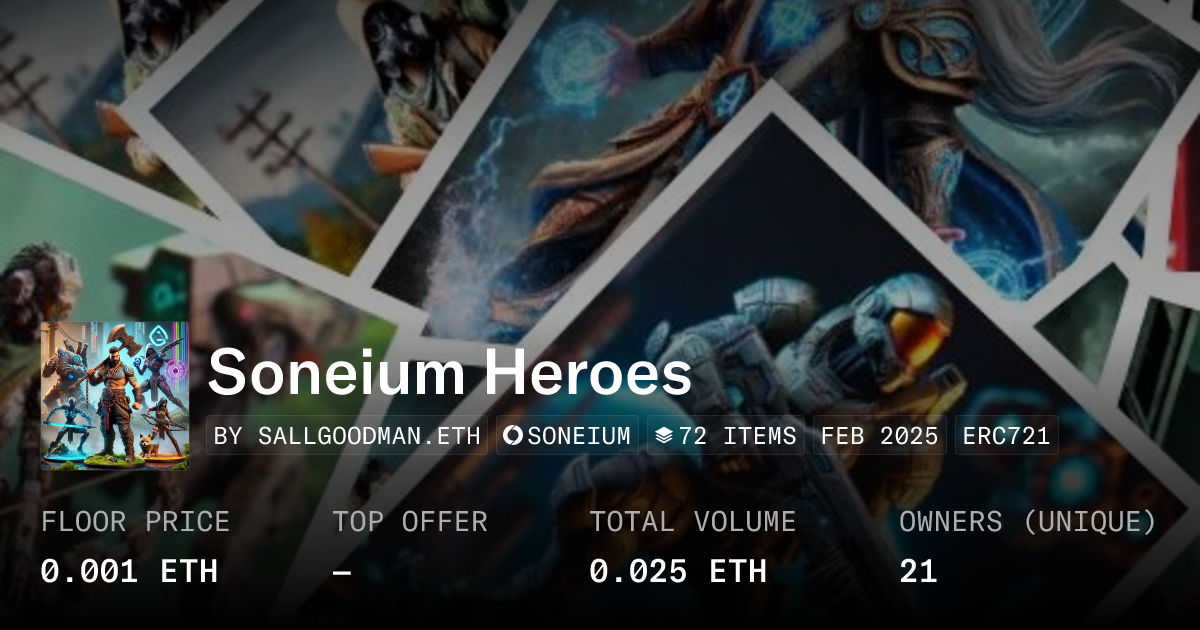Click the Soneium Heroes title text
The width and height of the screenshot is (1200, 630).
click(x=450, y=374)
